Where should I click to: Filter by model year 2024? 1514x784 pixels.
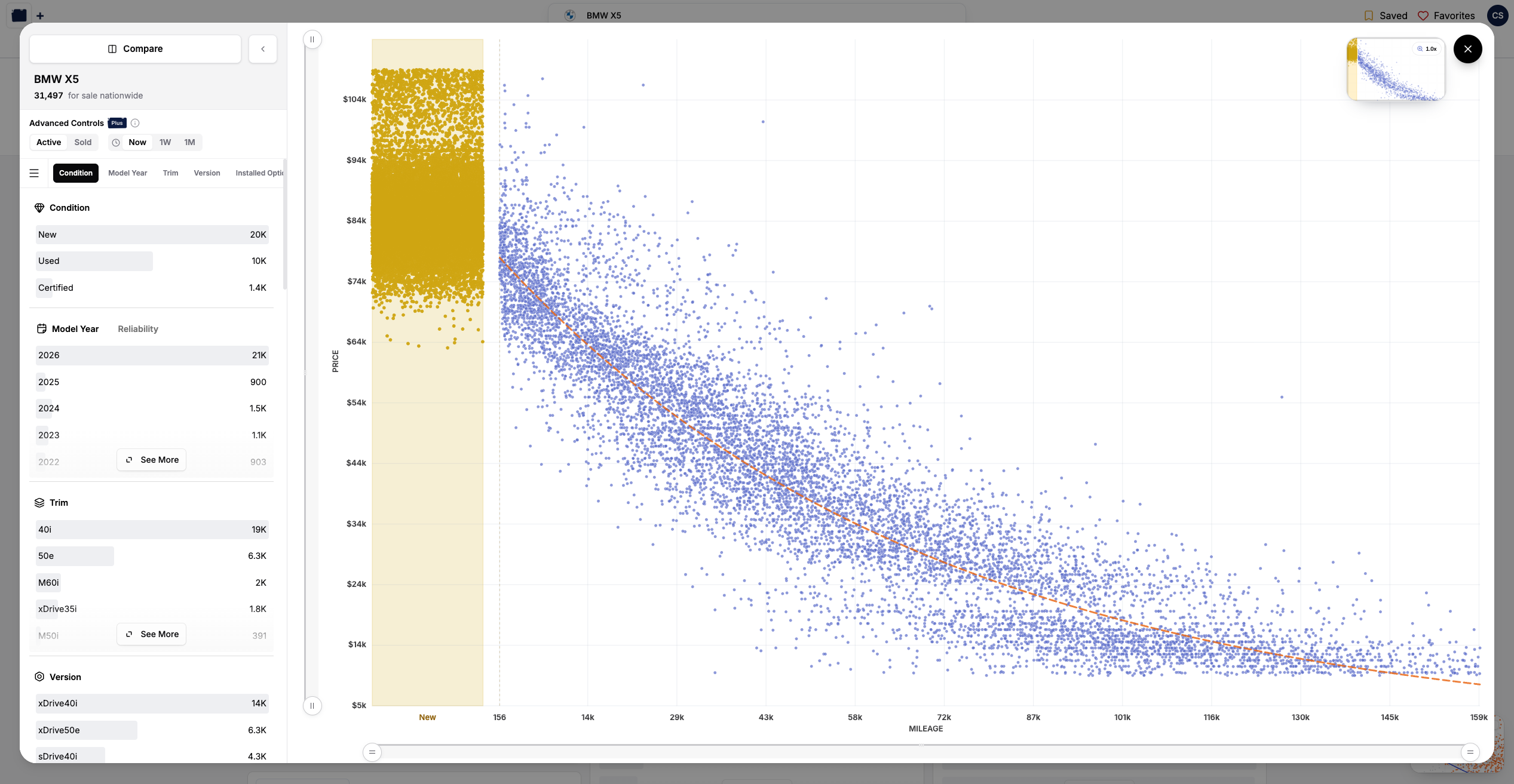pyautogui.click(x=152, y=408)
